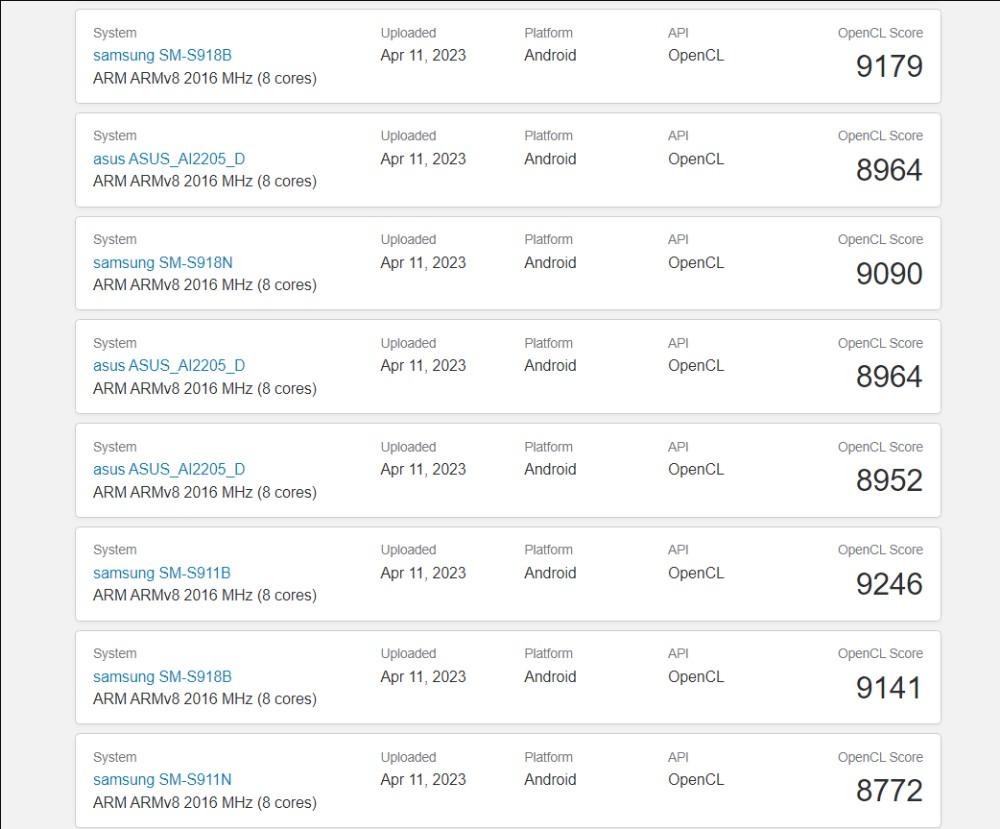Click the upload date in the SM-S918N row
The width and height of the screenshot is (1000, 829).
(423, 263)
